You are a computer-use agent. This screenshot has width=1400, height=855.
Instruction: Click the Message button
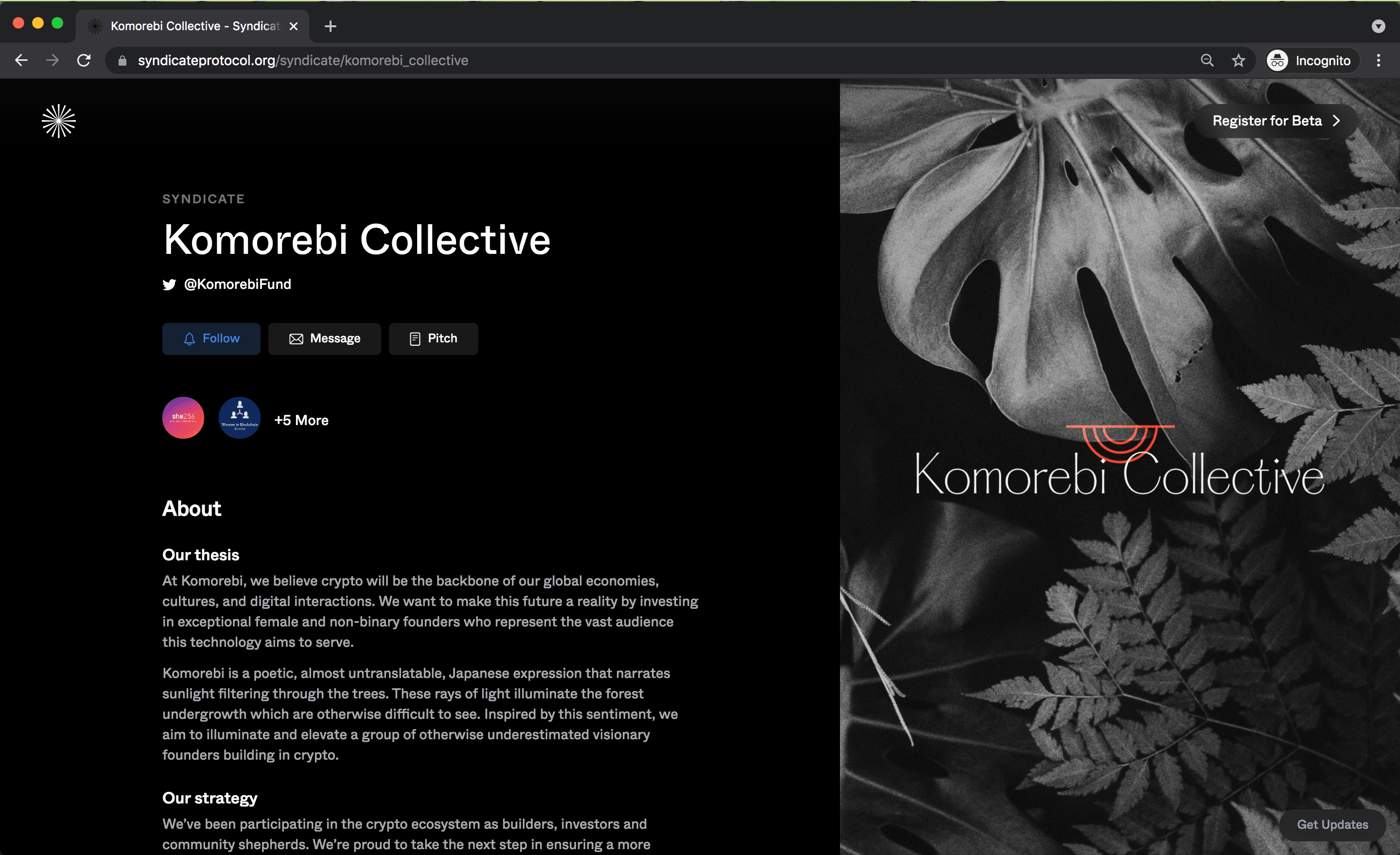(324, 339)
